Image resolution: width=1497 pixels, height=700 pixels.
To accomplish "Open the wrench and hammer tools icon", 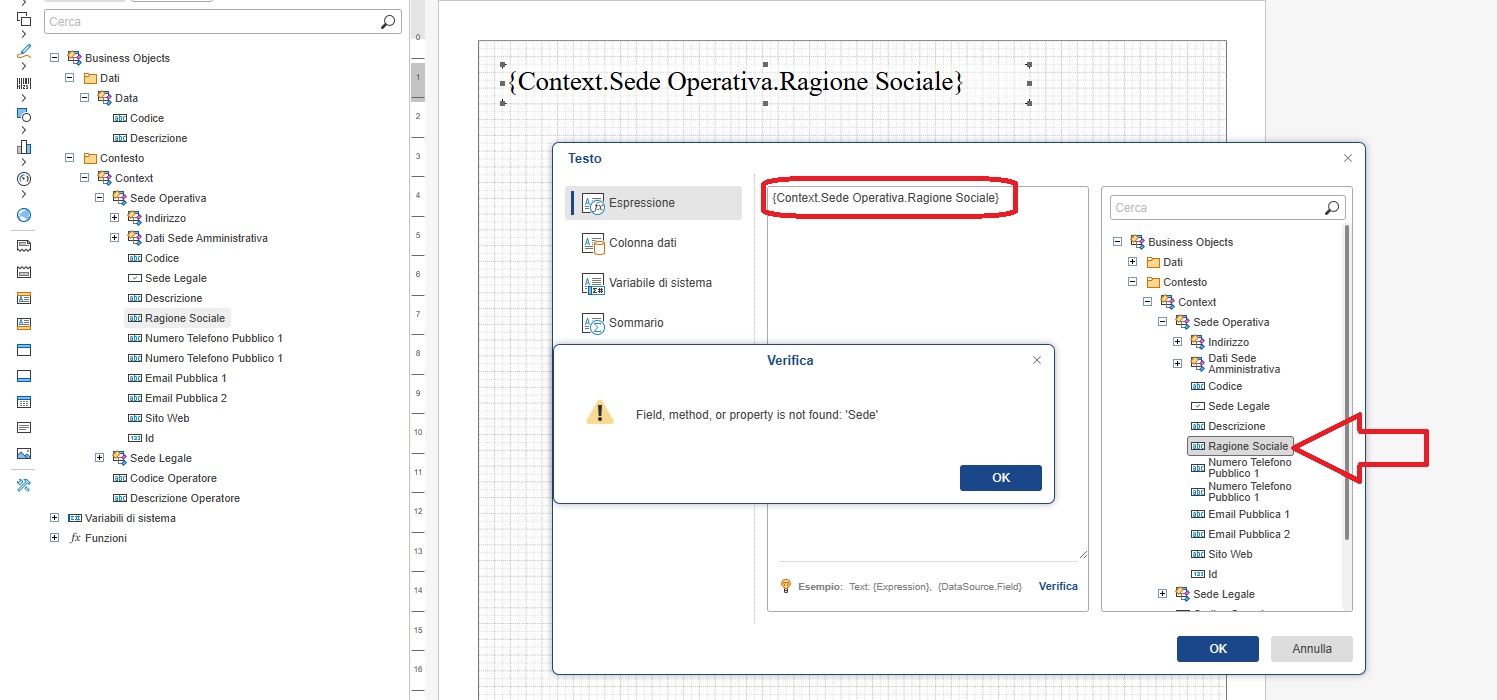I will pos(24,485).
